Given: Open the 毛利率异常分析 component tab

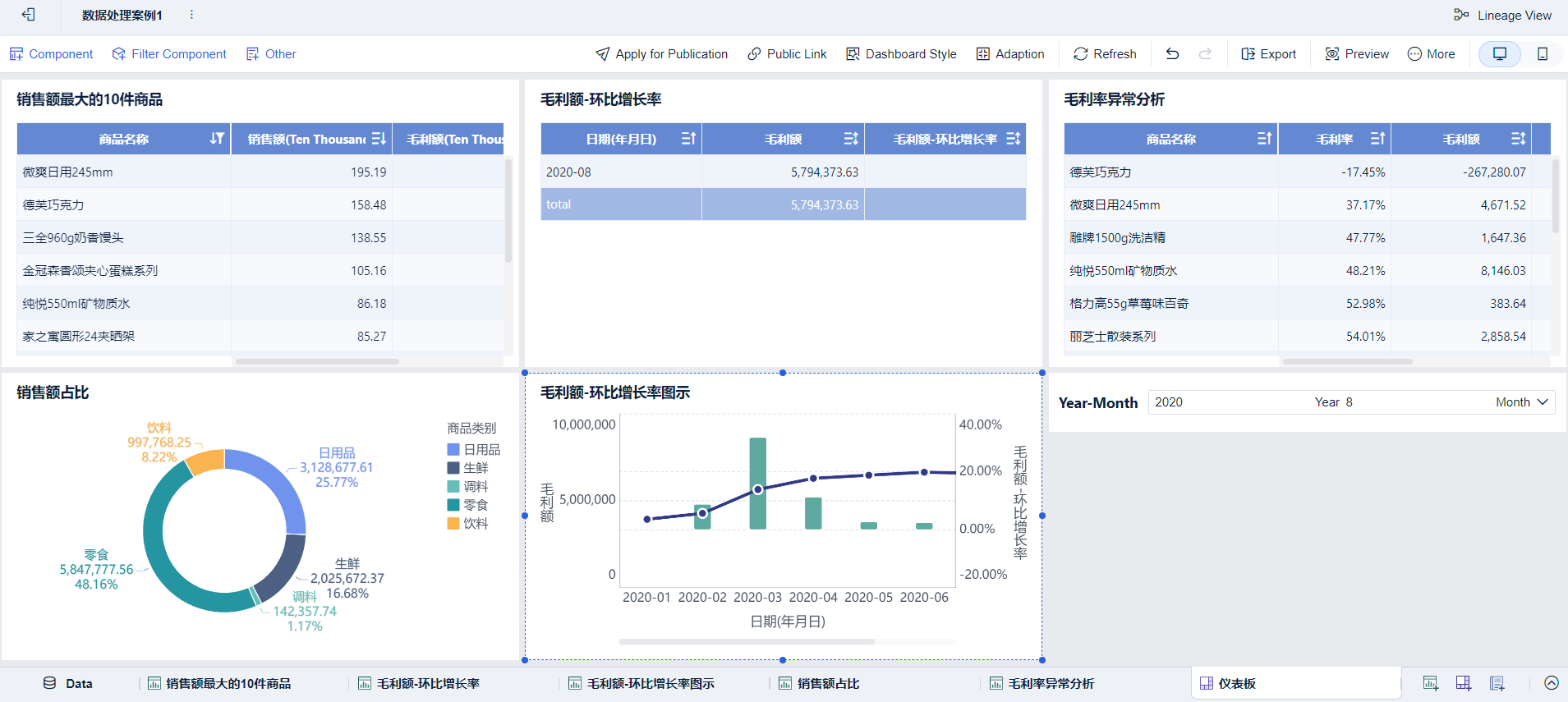Looking at the screenshot, I should coord(1042,683).
